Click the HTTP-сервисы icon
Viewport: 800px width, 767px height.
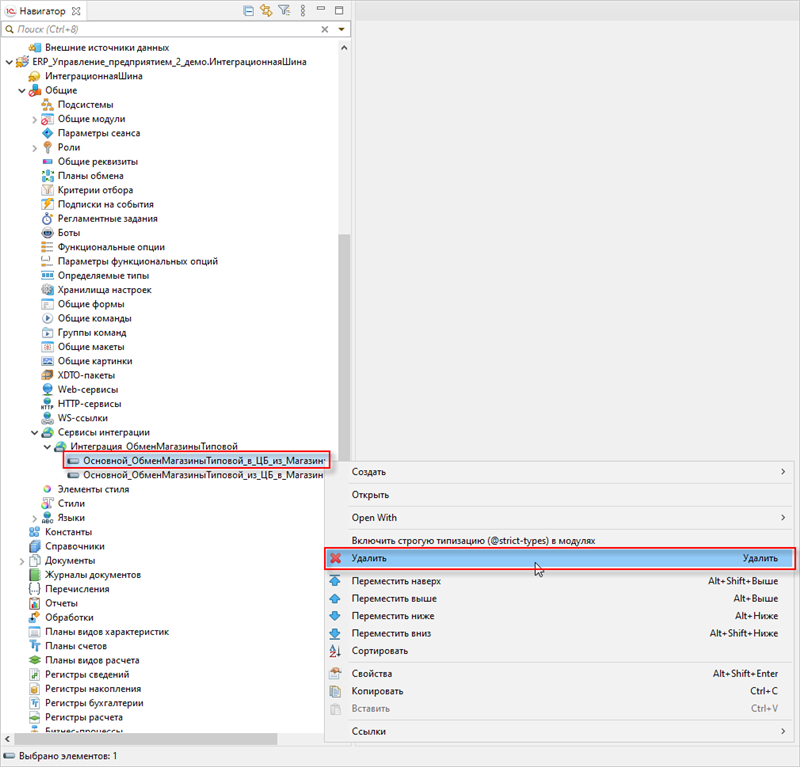click(47, 404)
